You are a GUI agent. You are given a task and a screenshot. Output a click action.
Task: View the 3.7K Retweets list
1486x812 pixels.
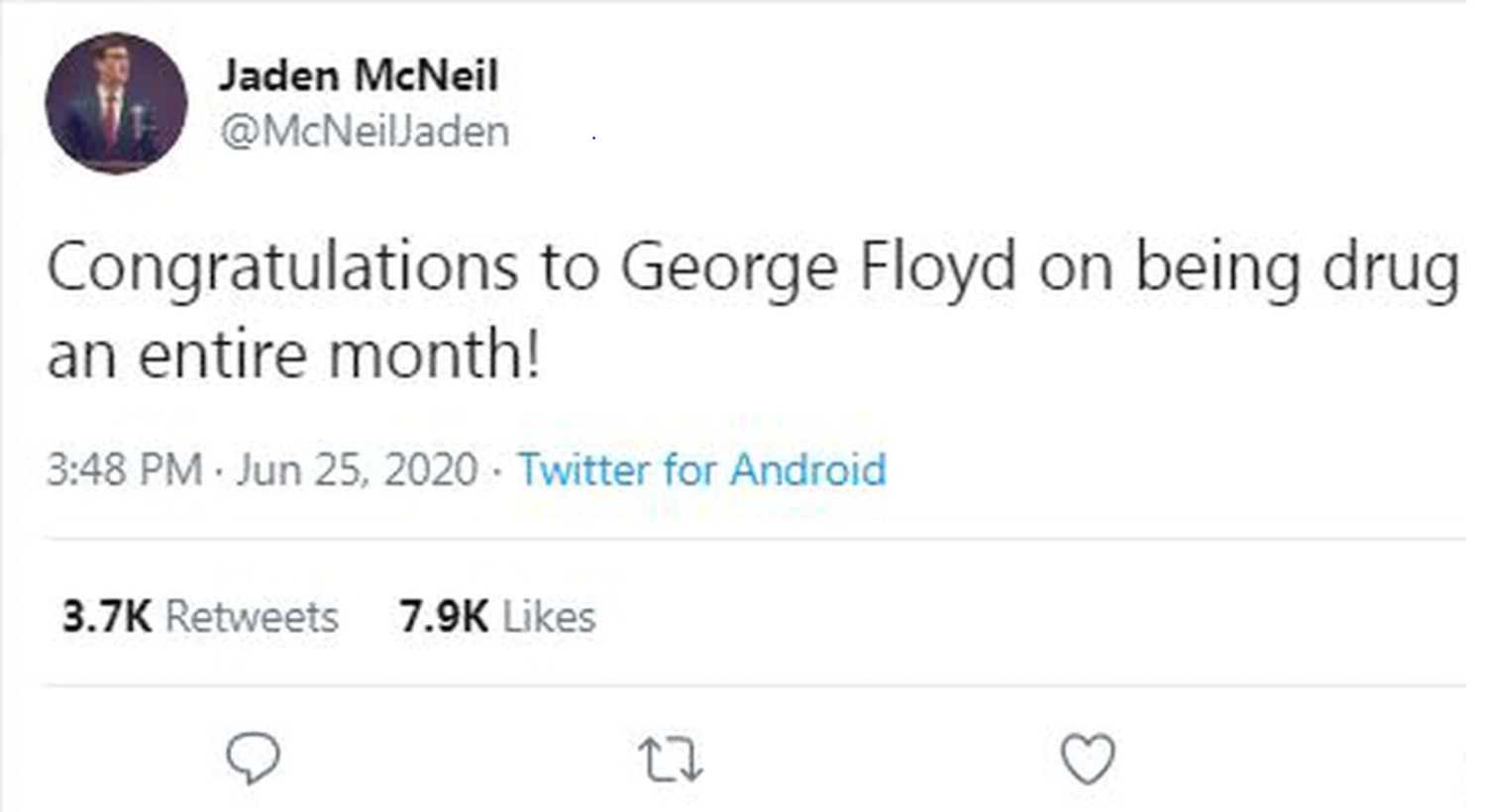200,617
